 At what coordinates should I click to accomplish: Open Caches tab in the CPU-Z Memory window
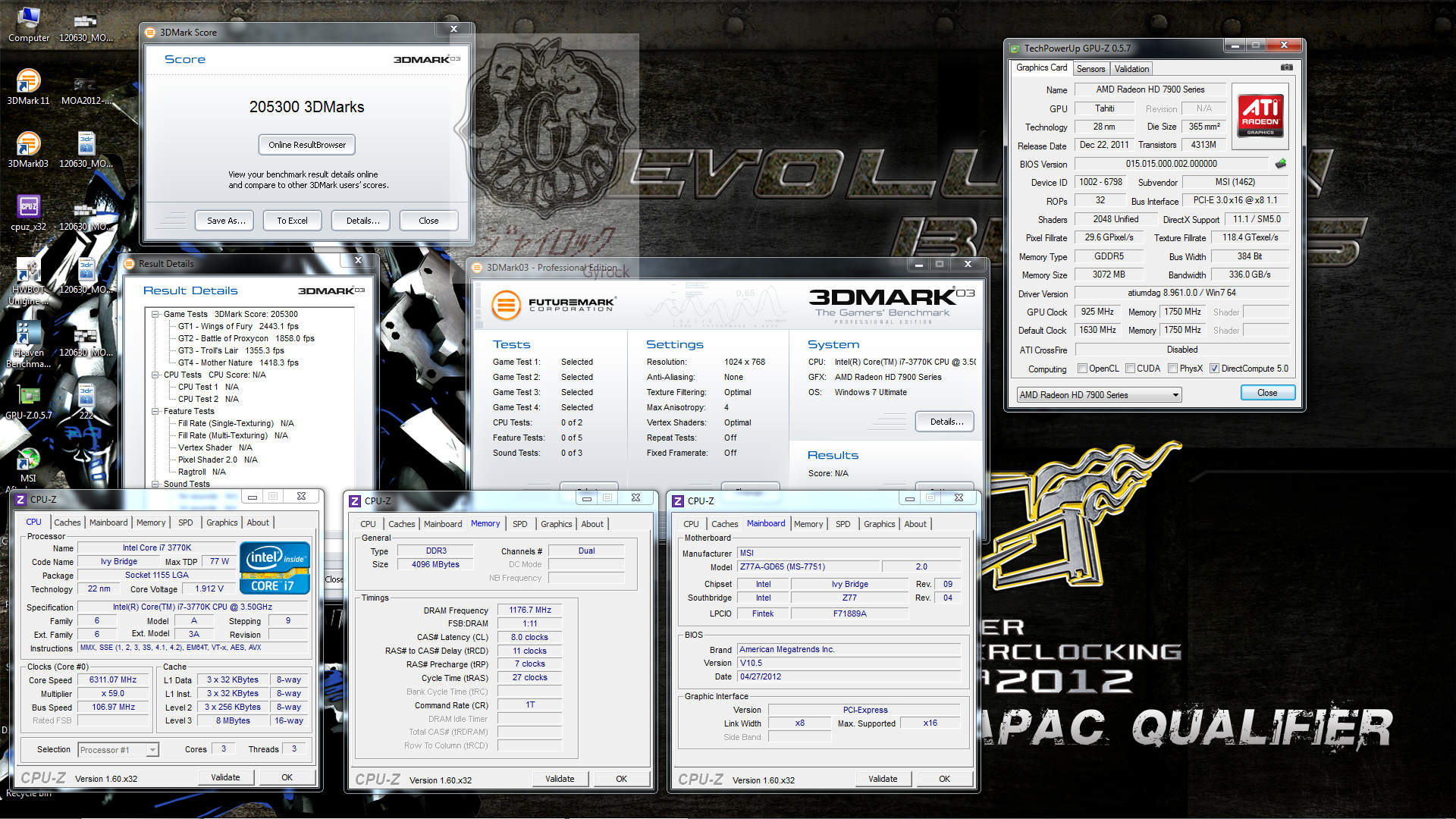pos(401,524)
